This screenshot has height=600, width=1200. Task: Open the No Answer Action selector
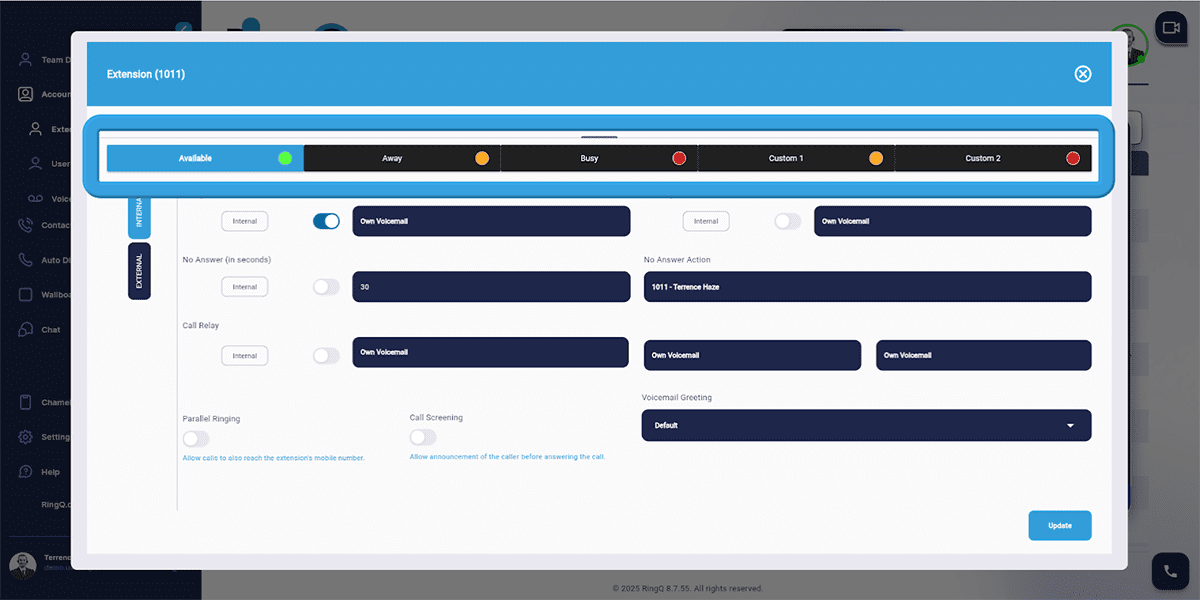pos(866,287)
